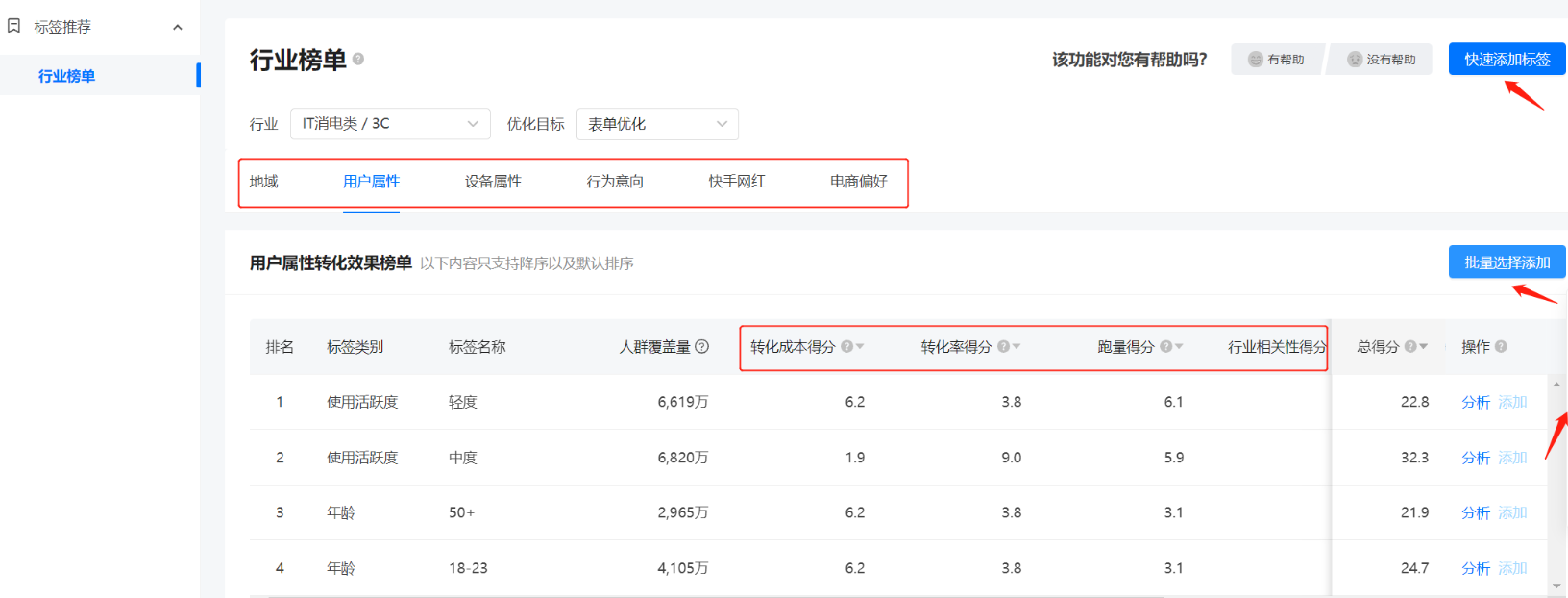Click the help icon beside 总得分 header
This screenshot has width=1568, height=598.
[x=1410, y=346]
